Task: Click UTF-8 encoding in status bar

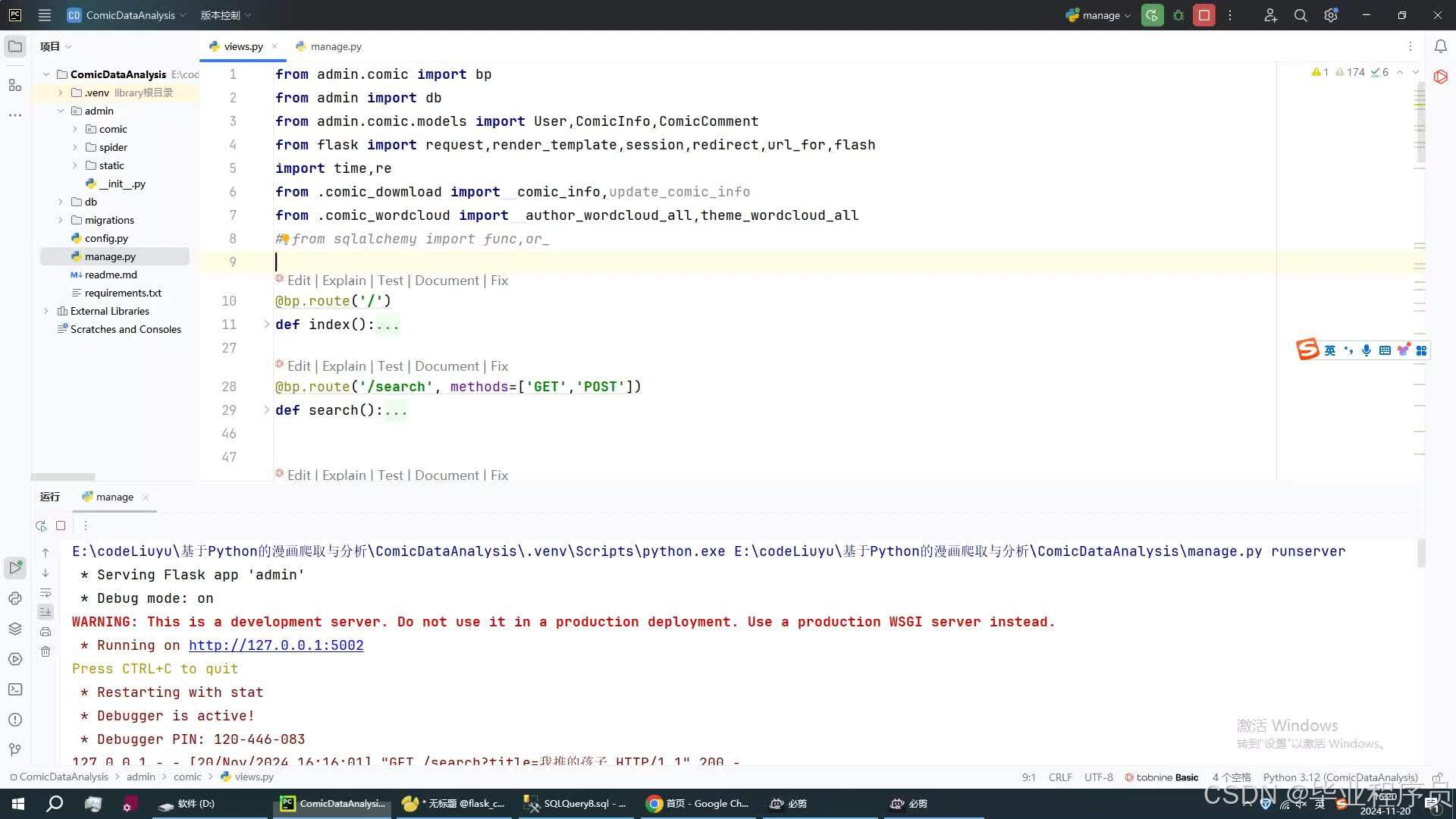Action: [1098, 777]
